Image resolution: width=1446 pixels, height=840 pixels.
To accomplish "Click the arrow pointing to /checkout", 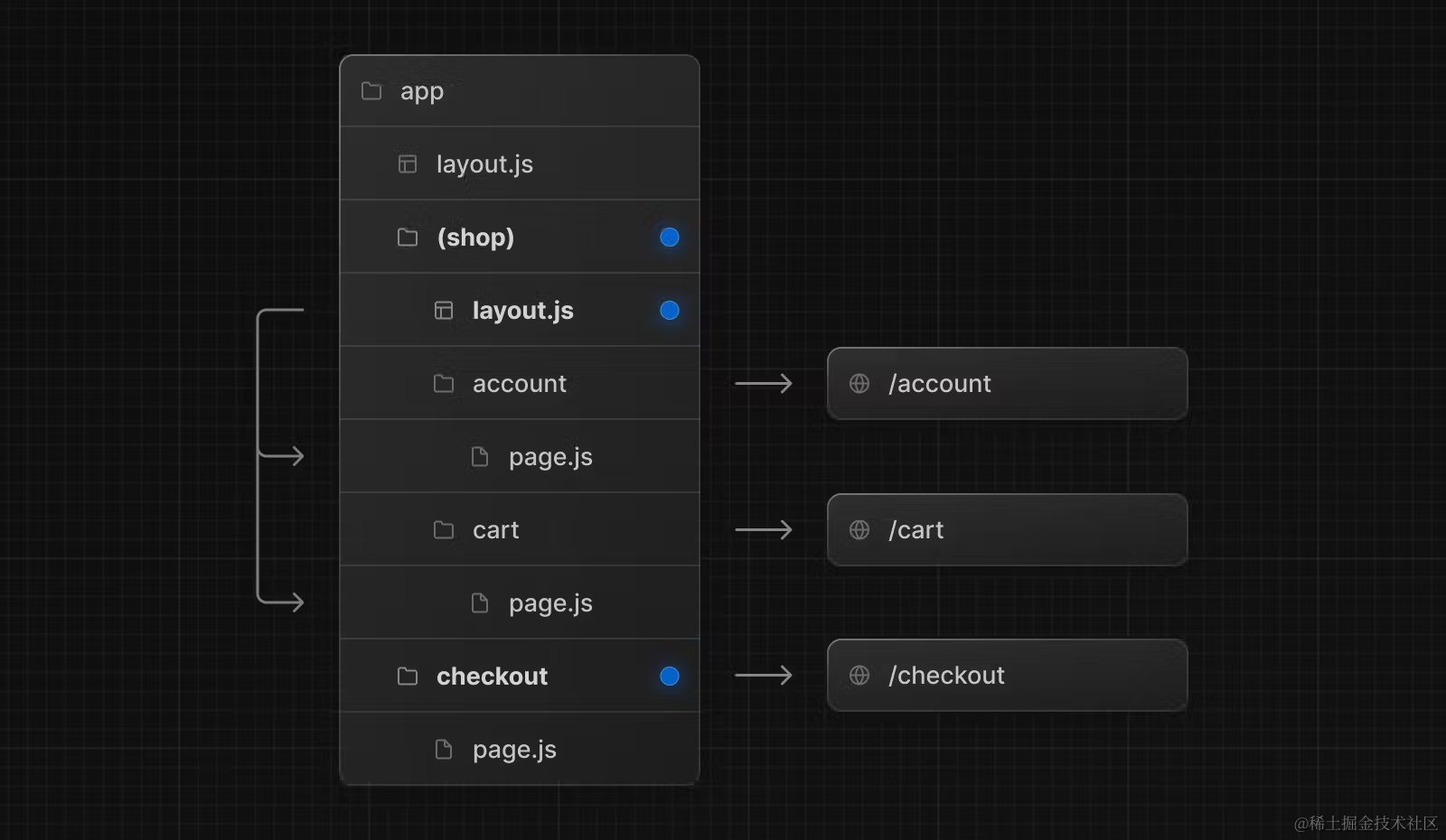I will pyautogui.click(x=764, y=676).
